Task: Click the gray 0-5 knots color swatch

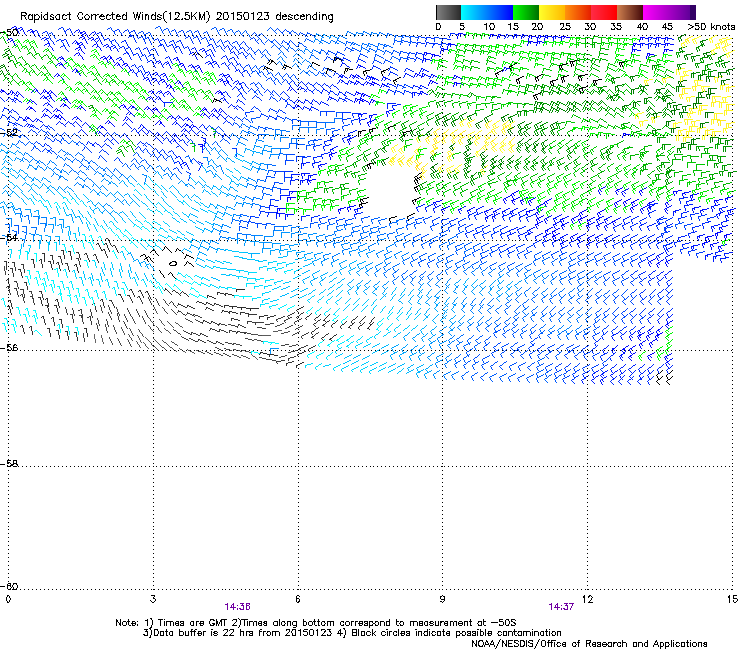Action: coord(448,12)
